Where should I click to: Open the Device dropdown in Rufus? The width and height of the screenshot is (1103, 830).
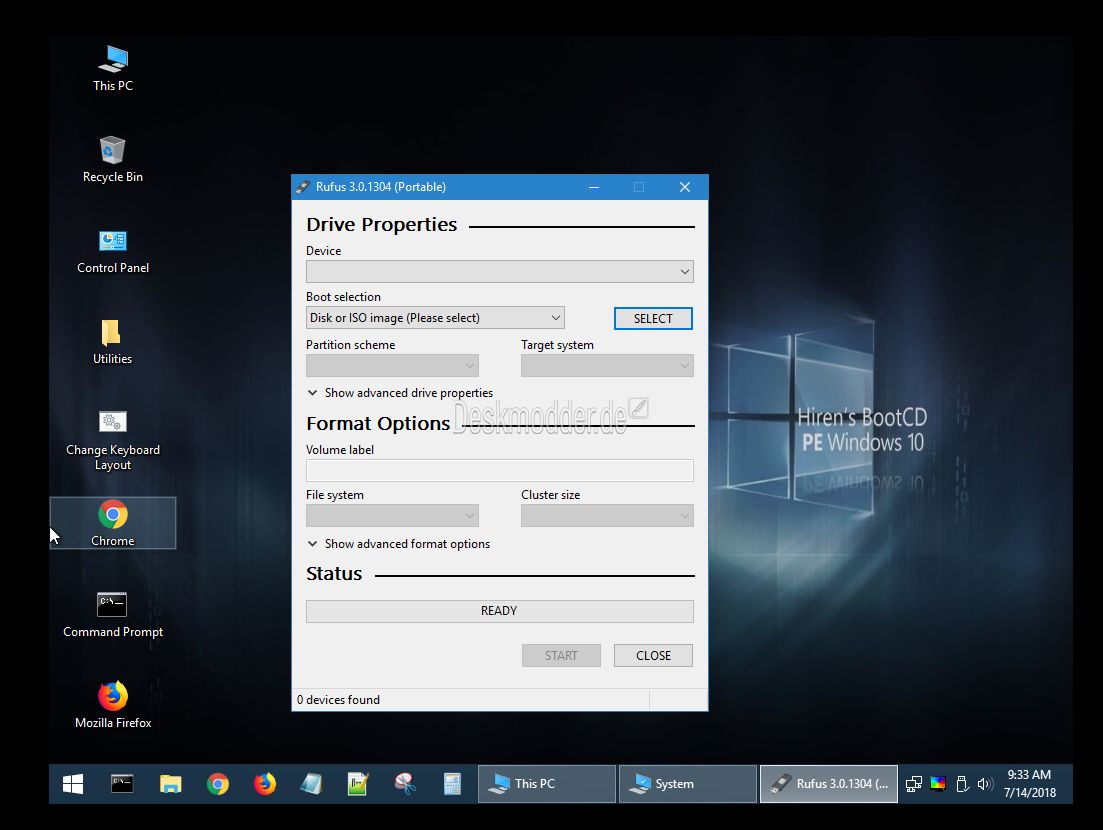[x=499, y=272]
